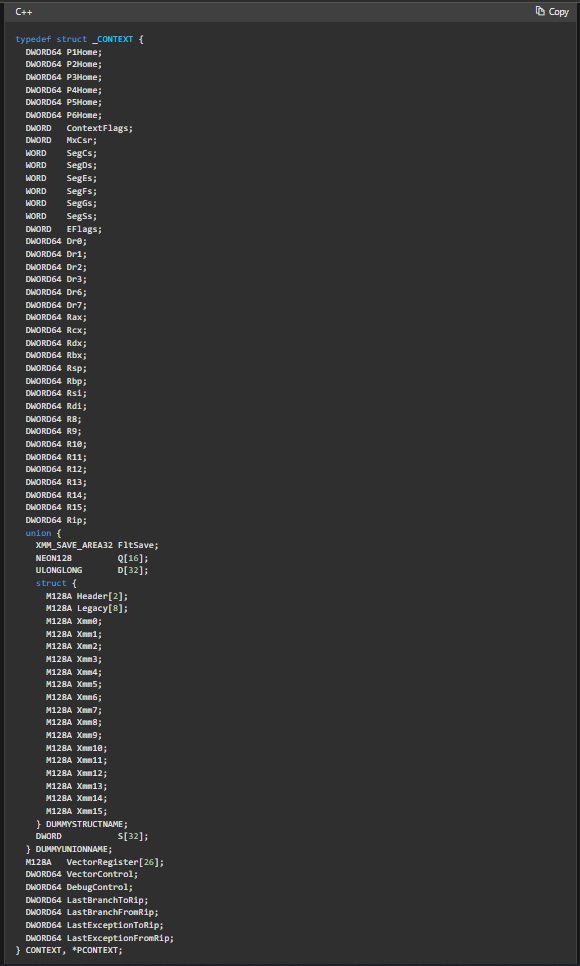
Task: Click the C++ language label
Action: (x=24, y=12)
